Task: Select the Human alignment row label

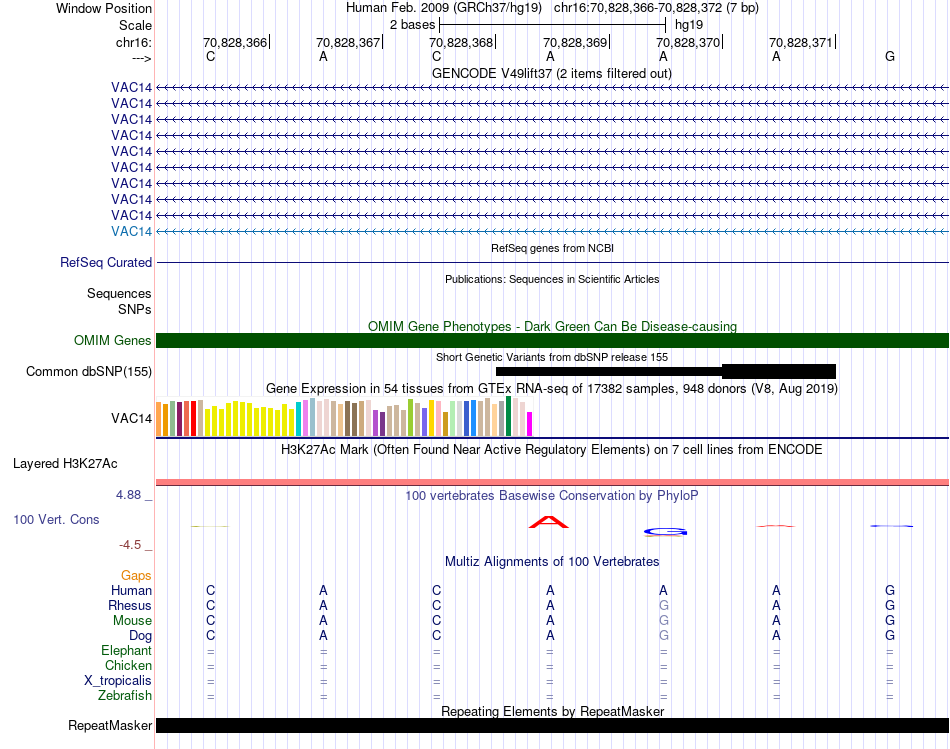Action: point(131,590)
